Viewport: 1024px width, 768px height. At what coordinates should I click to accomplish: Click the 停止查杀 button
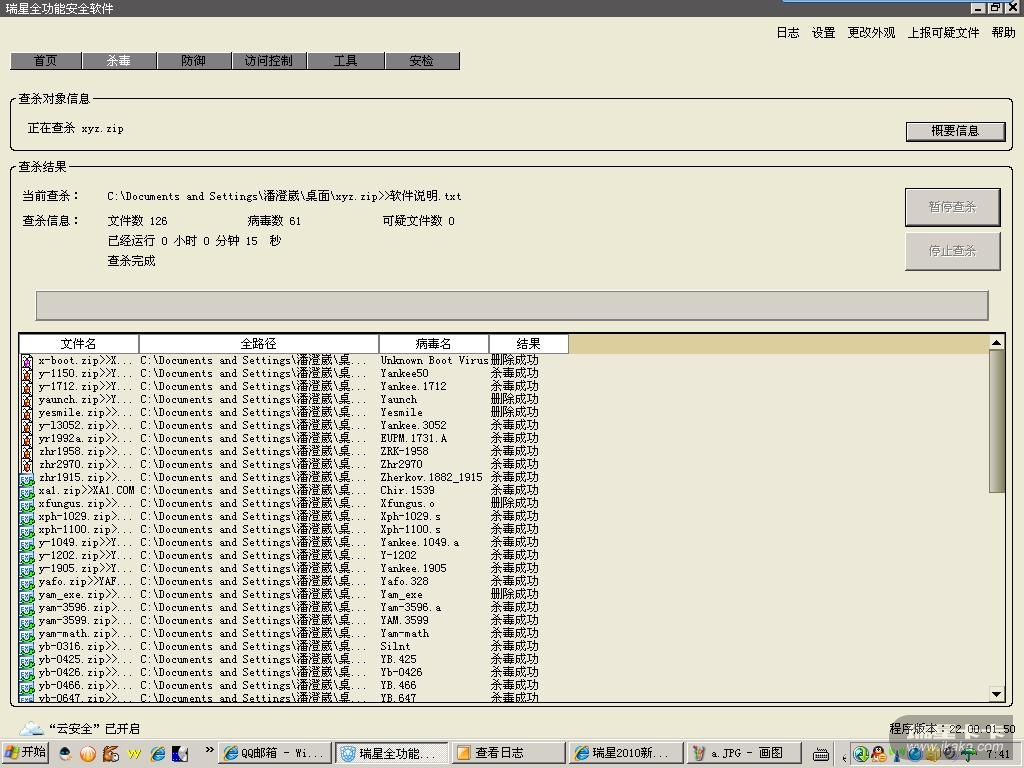point(952,251)
